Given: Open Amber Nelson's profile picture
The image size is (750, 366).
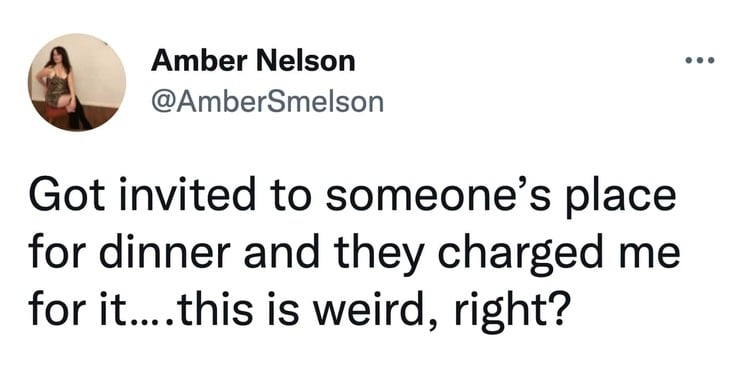Looking at the screenshot, I should coord(77,82).
